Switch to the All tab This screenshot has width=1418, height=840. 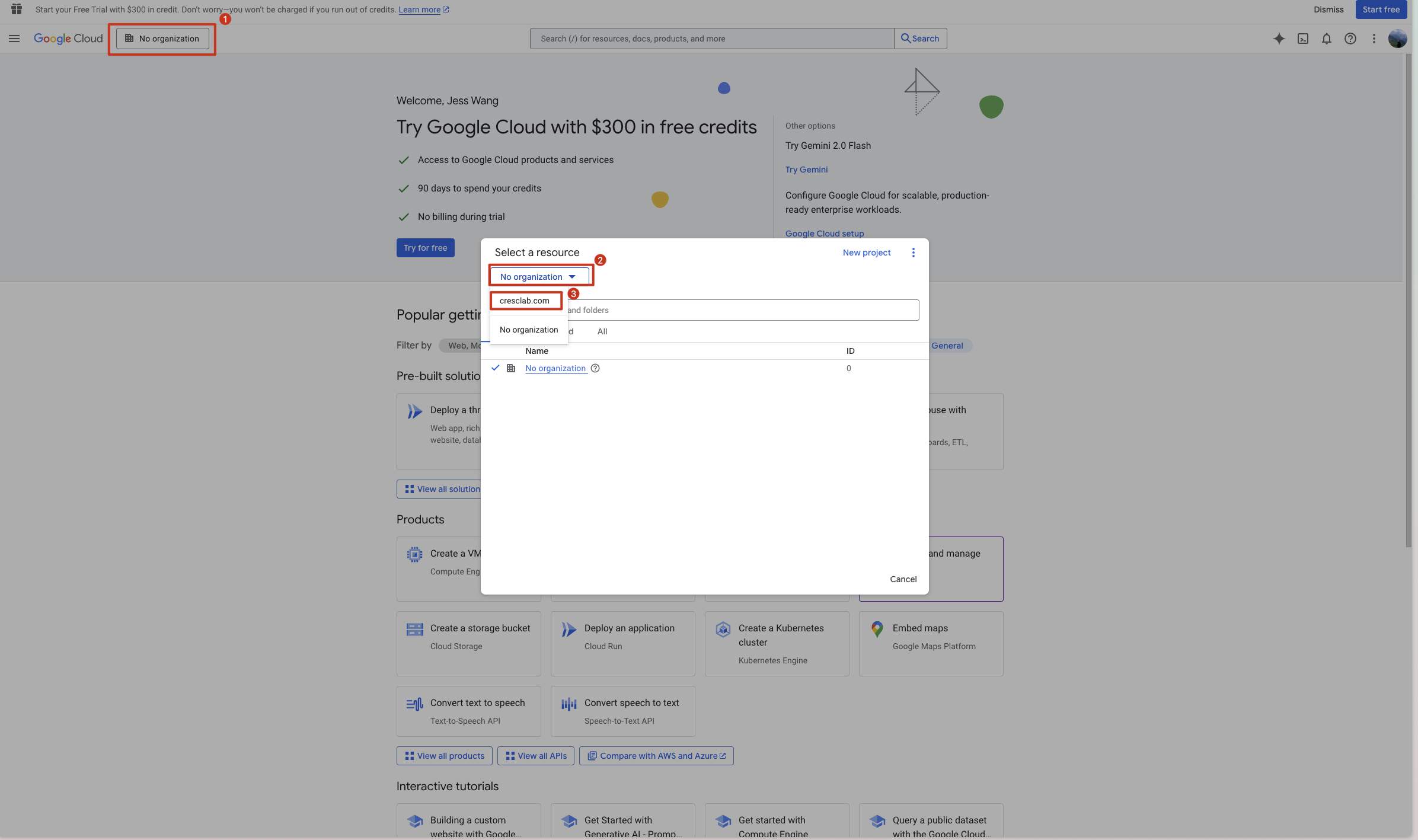click(602, 331)
